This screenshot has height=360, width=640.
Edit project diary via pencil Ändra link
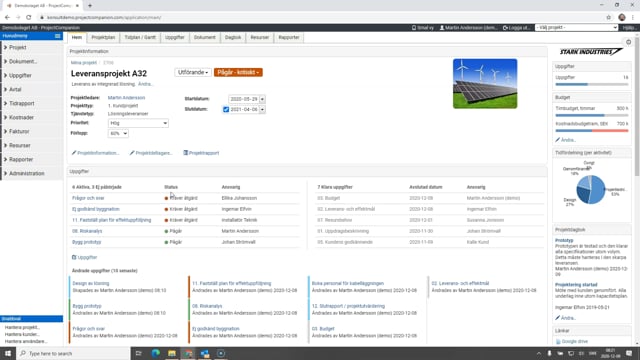[566, 318]
